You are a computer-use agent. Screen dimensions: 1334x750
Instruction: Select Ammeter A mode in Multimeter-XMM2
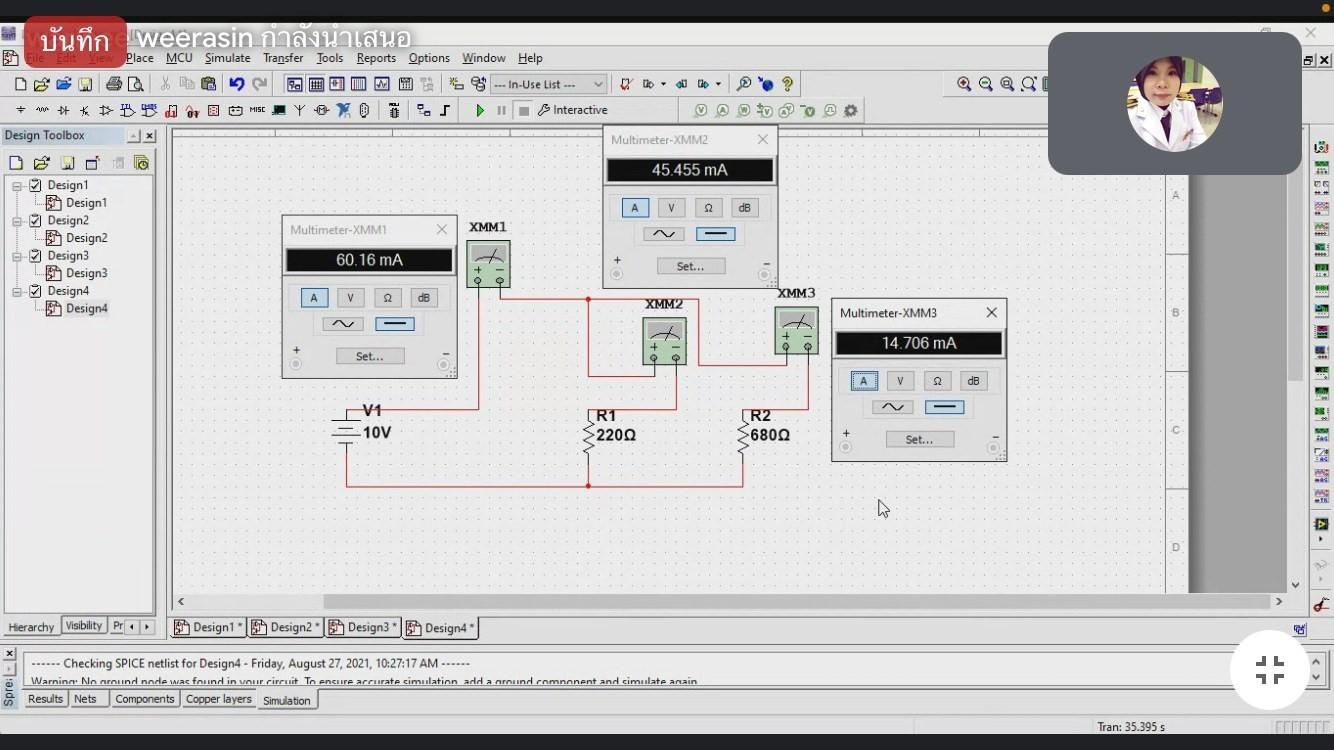pos(635,208)
